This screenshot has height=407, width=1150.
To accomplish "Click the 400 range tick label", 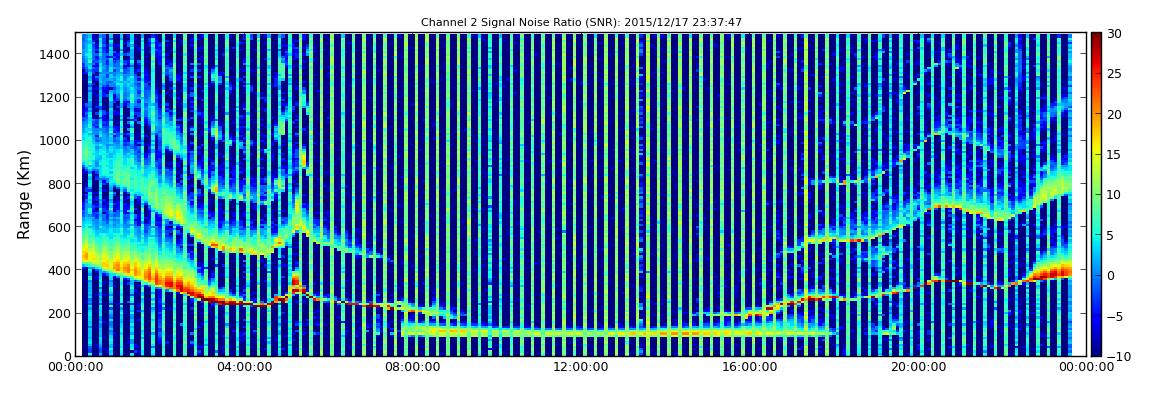I will click(59, 271).
